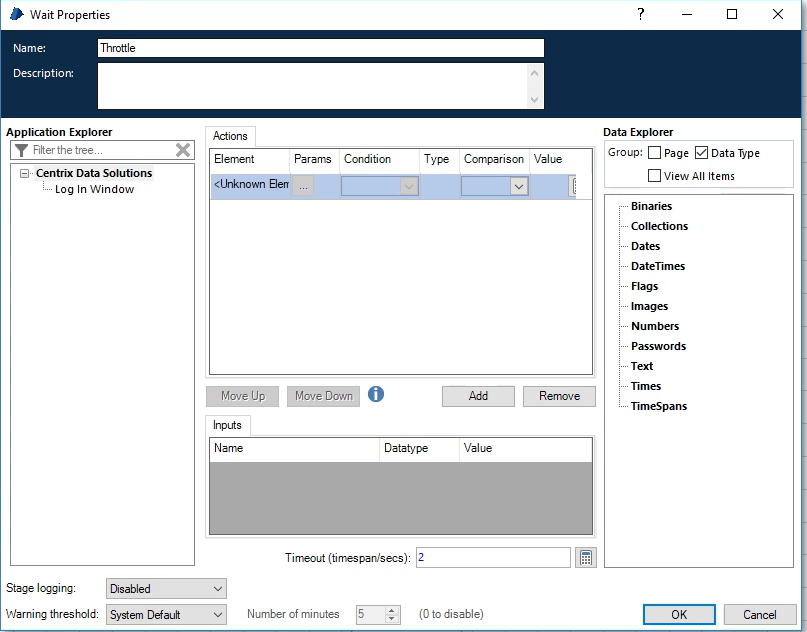Click the Timeout timespan input field

click(x=493, y=557)
